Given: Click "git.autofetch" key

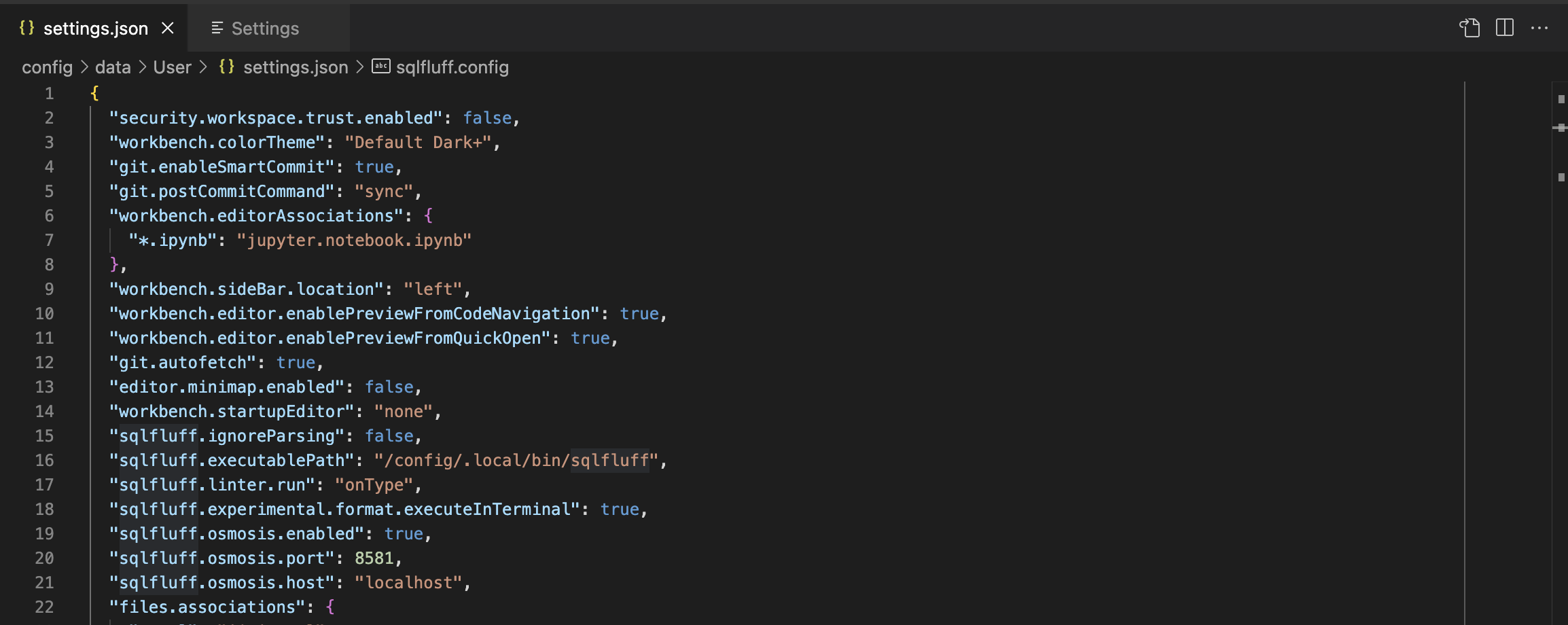Looking at the screenshot, I should coord(183,362).
